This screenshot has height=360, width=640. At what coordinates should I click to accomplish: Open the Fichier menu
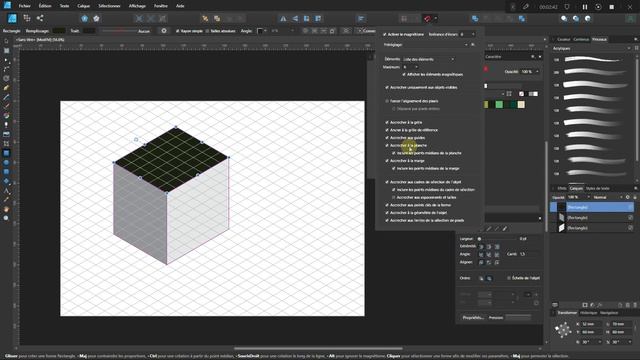tap(24, 6)
